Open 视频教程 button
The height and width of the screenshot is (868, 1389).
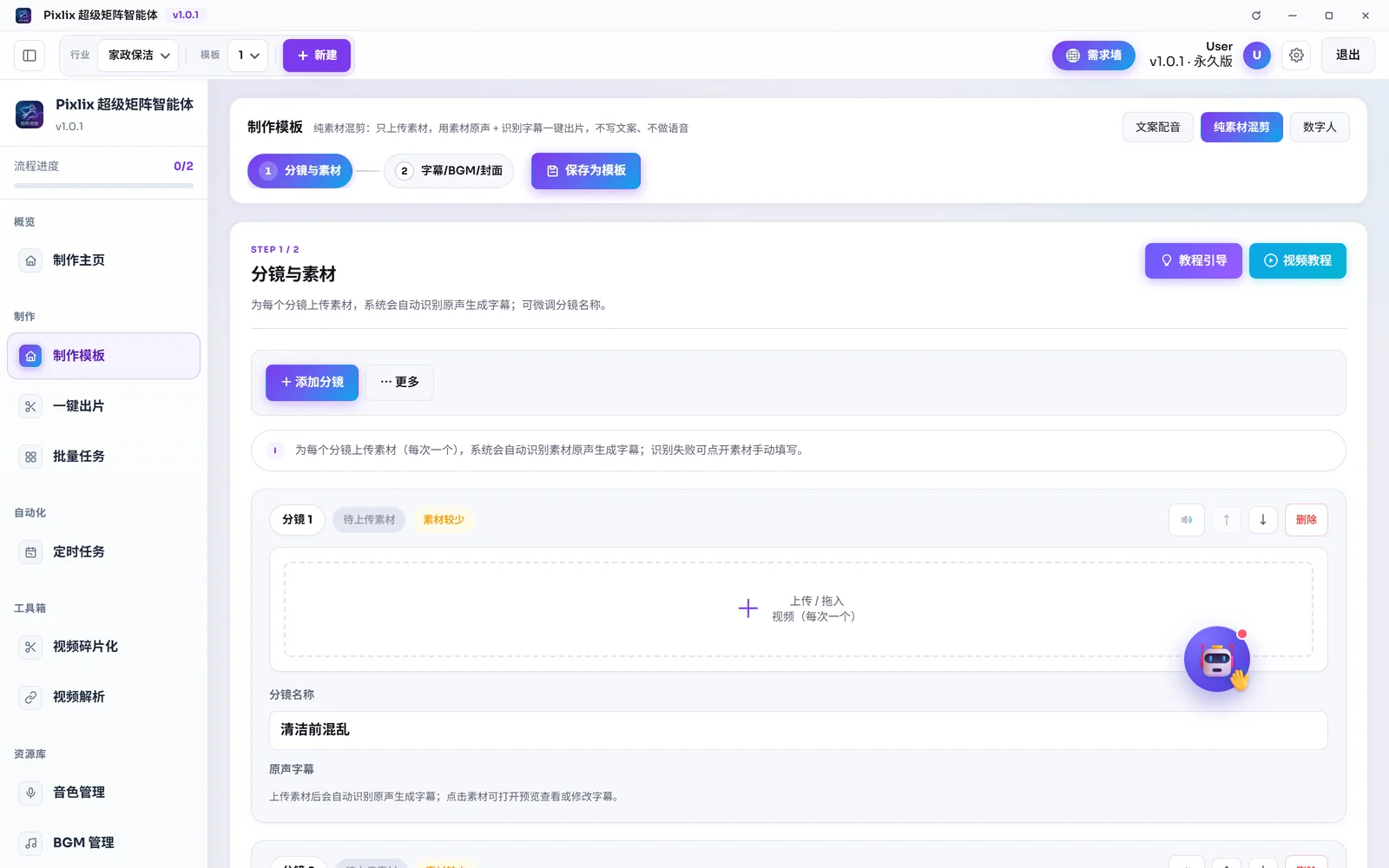point(1298,260)
